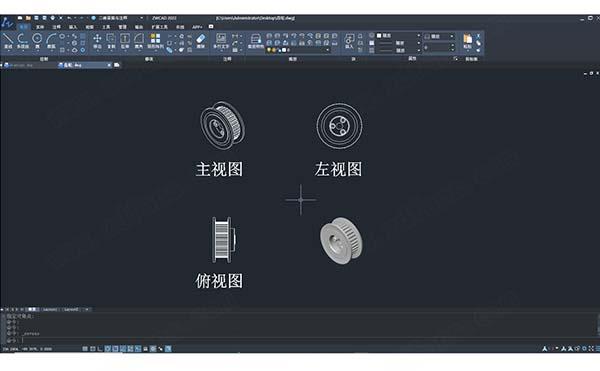This screenshot has width=600, height=371.
Task: Select the 左视图 label text
Action: click(338, 169)
